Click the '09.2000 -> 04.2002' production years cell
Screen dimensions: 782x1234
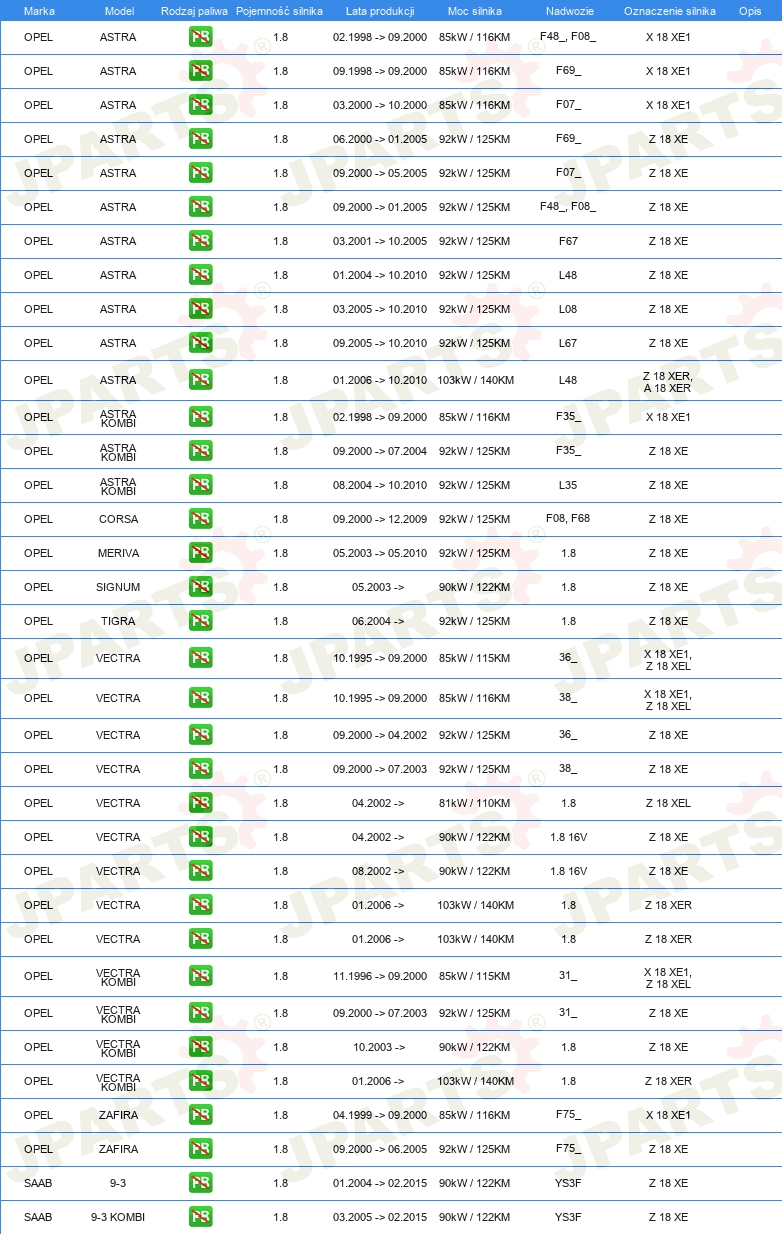click(x=380, y=735)
